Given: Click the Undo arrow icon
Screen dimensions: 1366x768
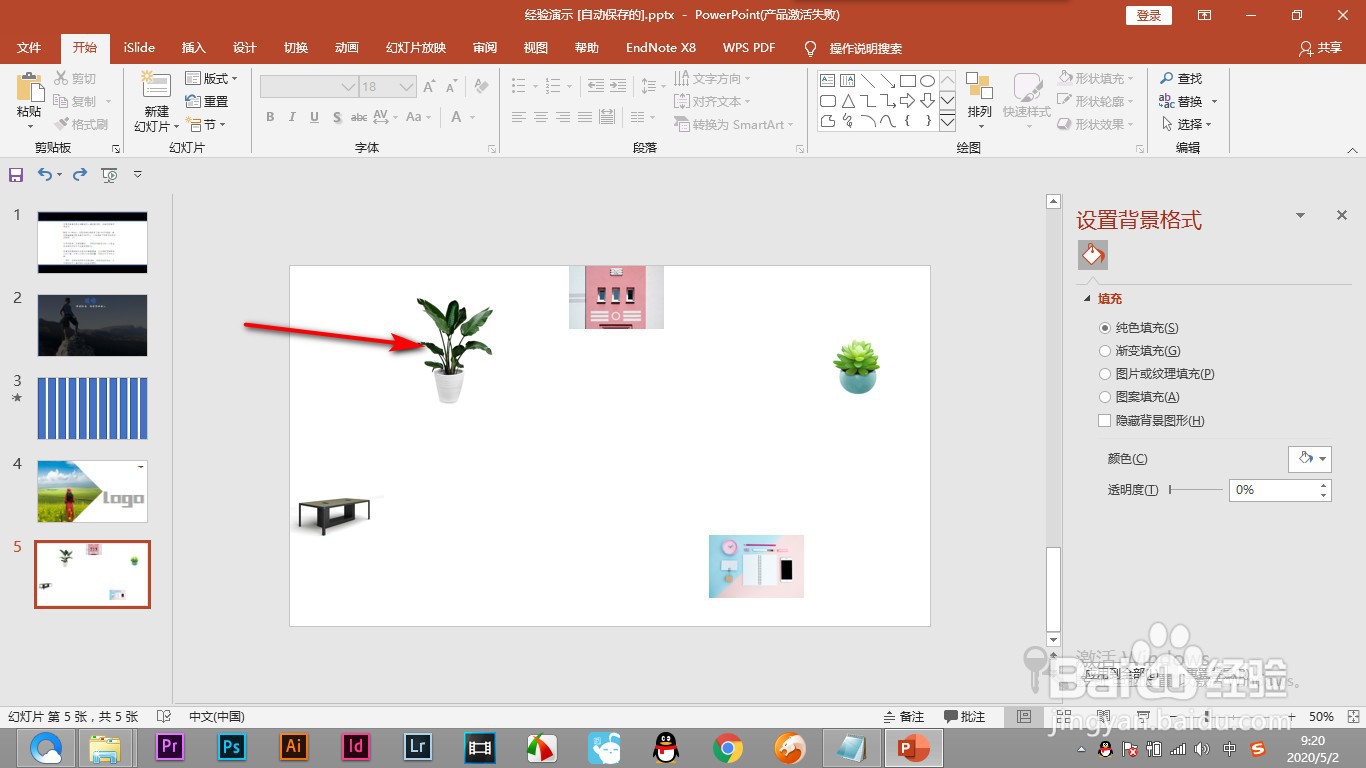Looking at the screenshot, I should [45, 174].
